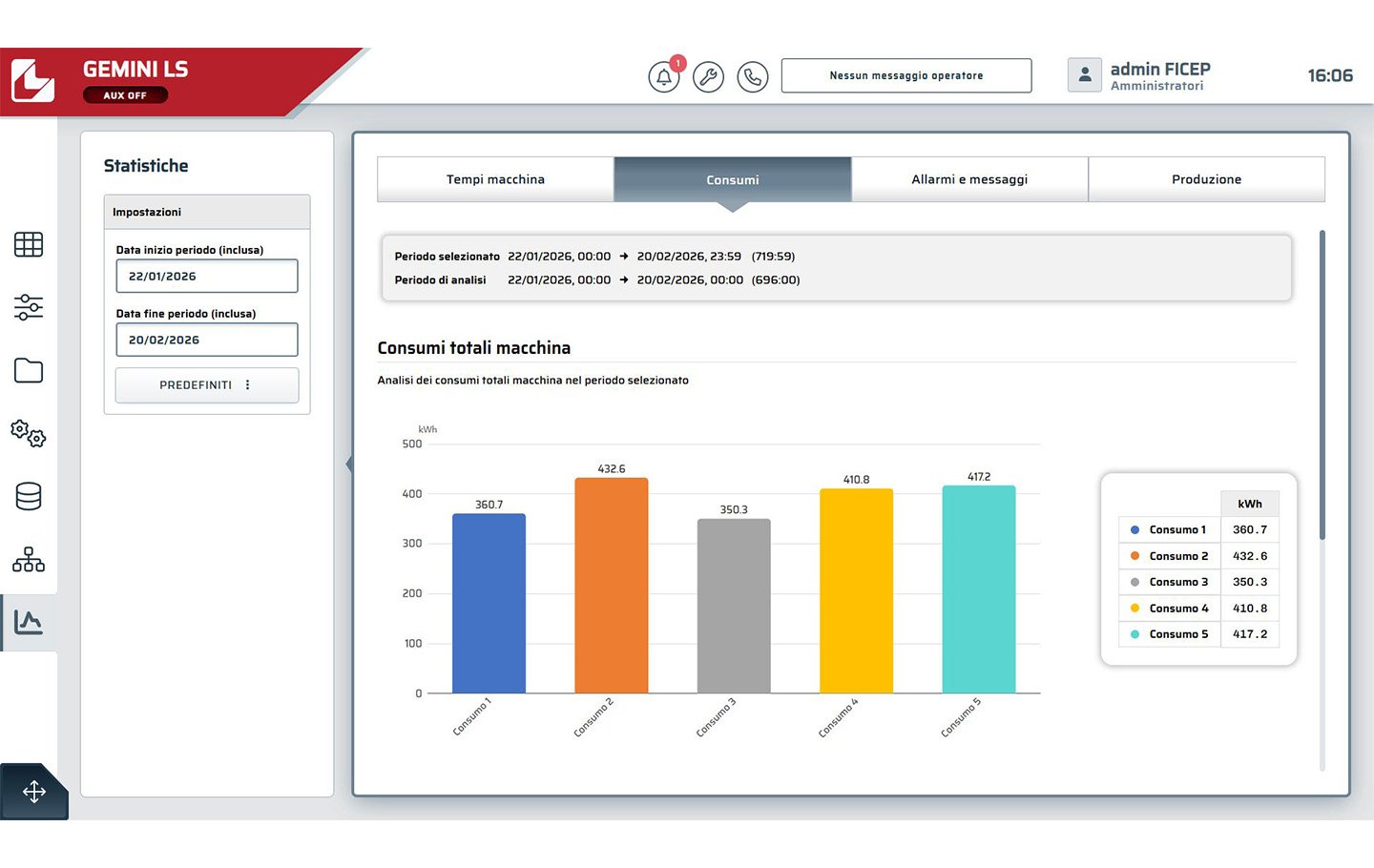Switch to the Tempi macchina tab
The height and width of the screenshot is (868, 1374).
(x=495, y=179)
